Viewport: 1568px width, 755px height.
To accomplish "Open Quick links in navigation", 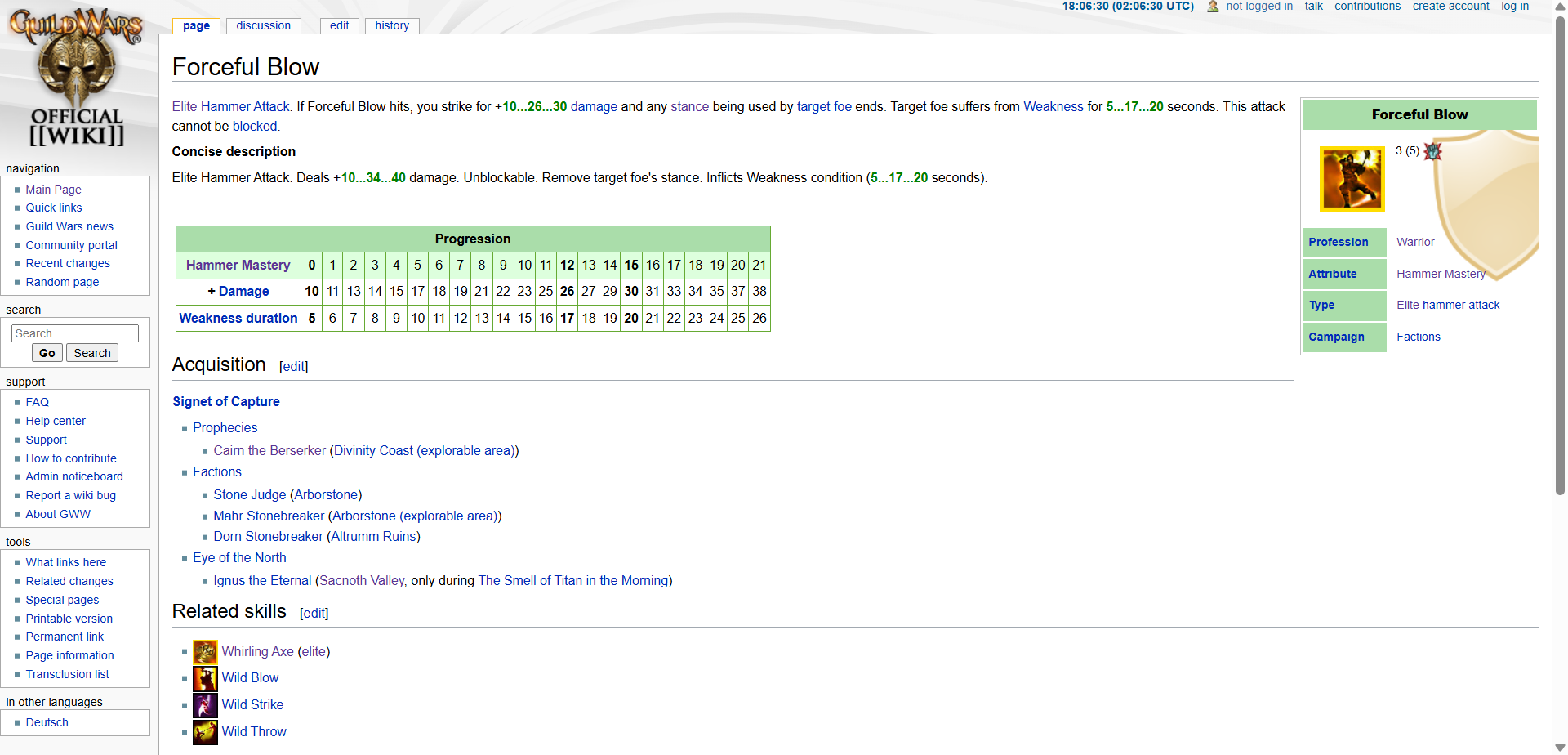I will coord(54,208).
